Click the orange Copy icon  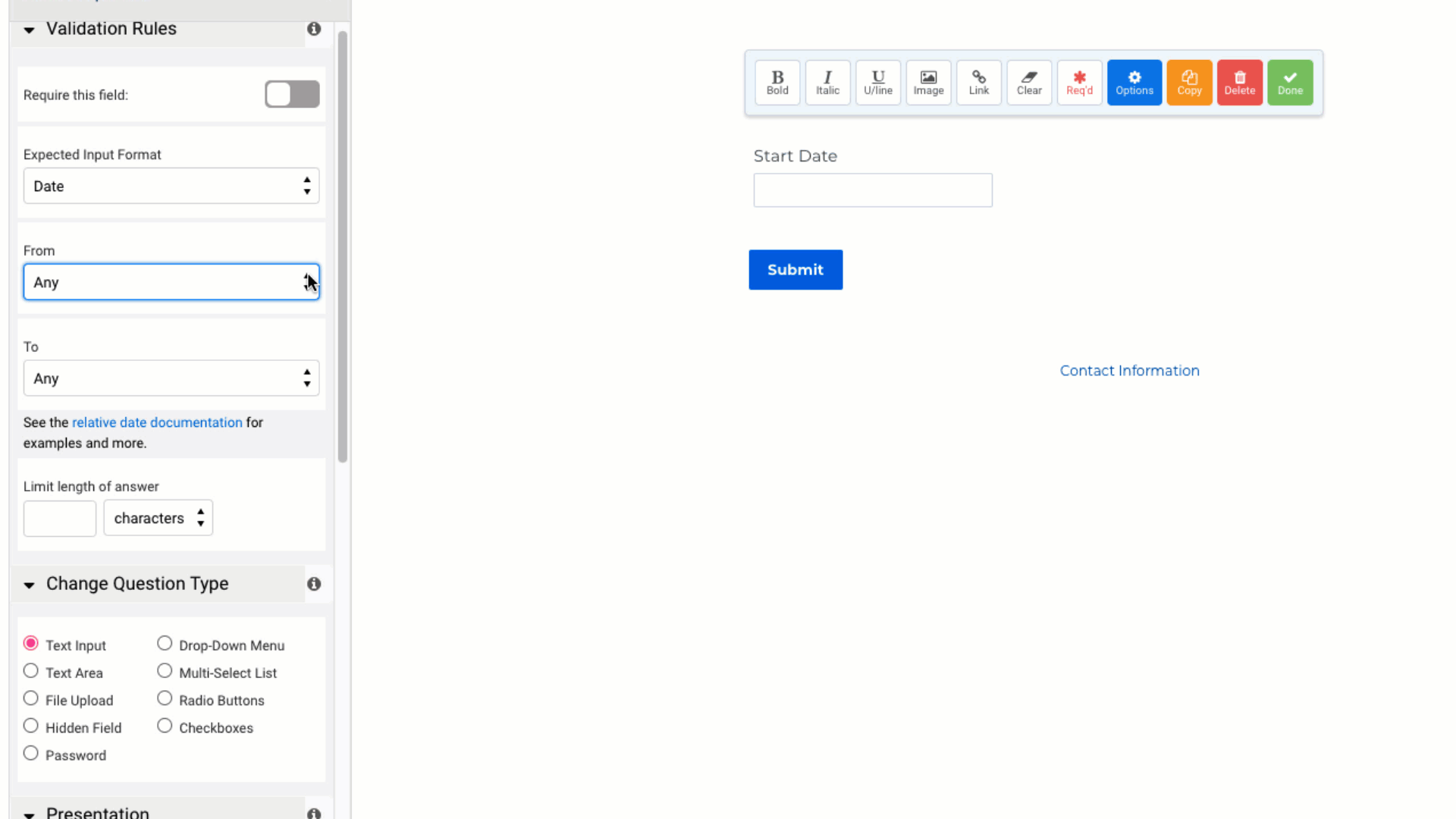tap(1189, 82)
